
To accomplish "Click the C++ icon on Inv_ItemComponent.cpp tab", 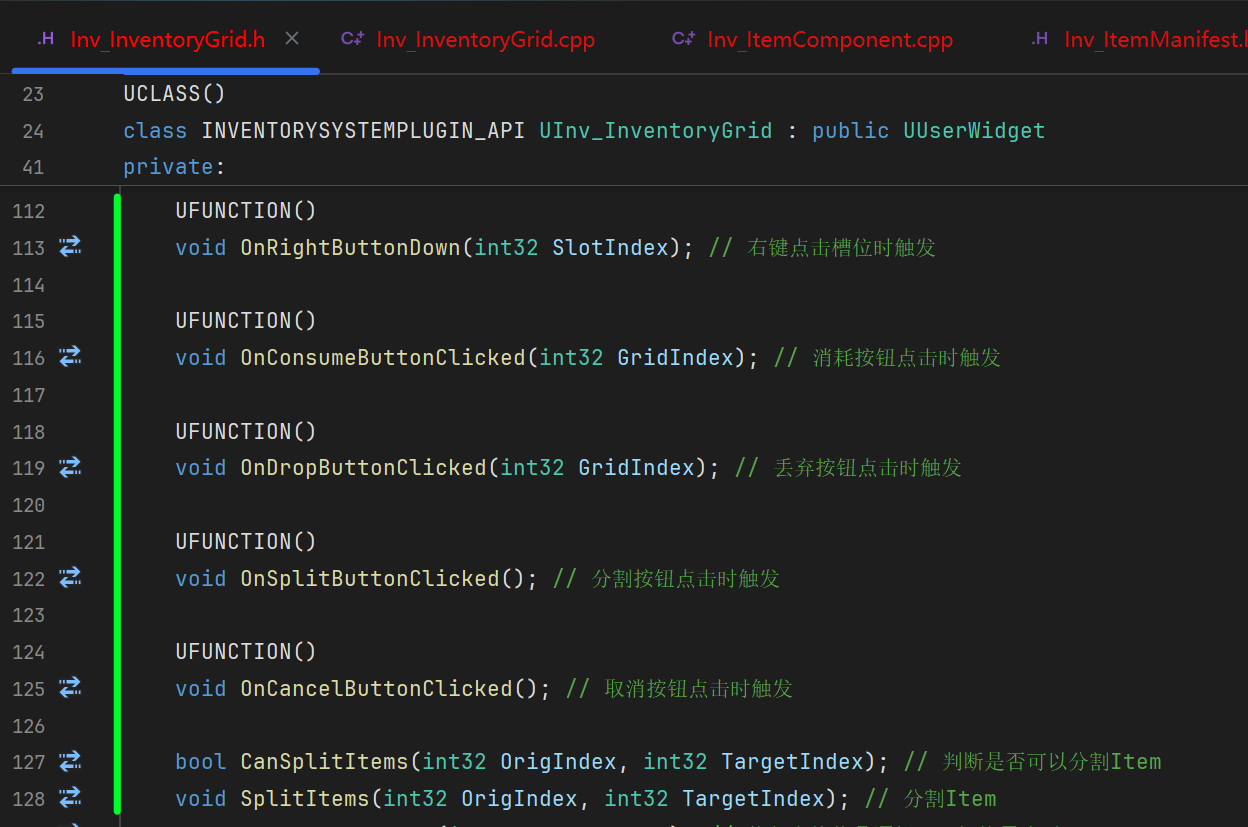I will (683, 39).
